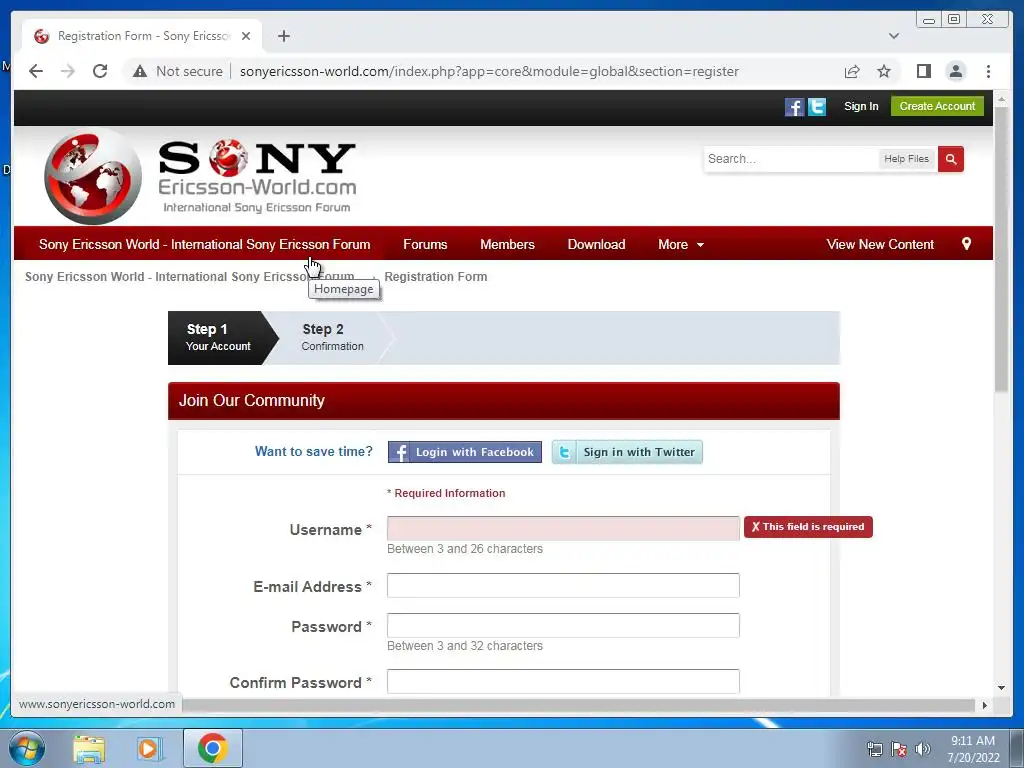Open the Chrome three-dot menu
1024x768 pixels.
(x=988, y=71)
